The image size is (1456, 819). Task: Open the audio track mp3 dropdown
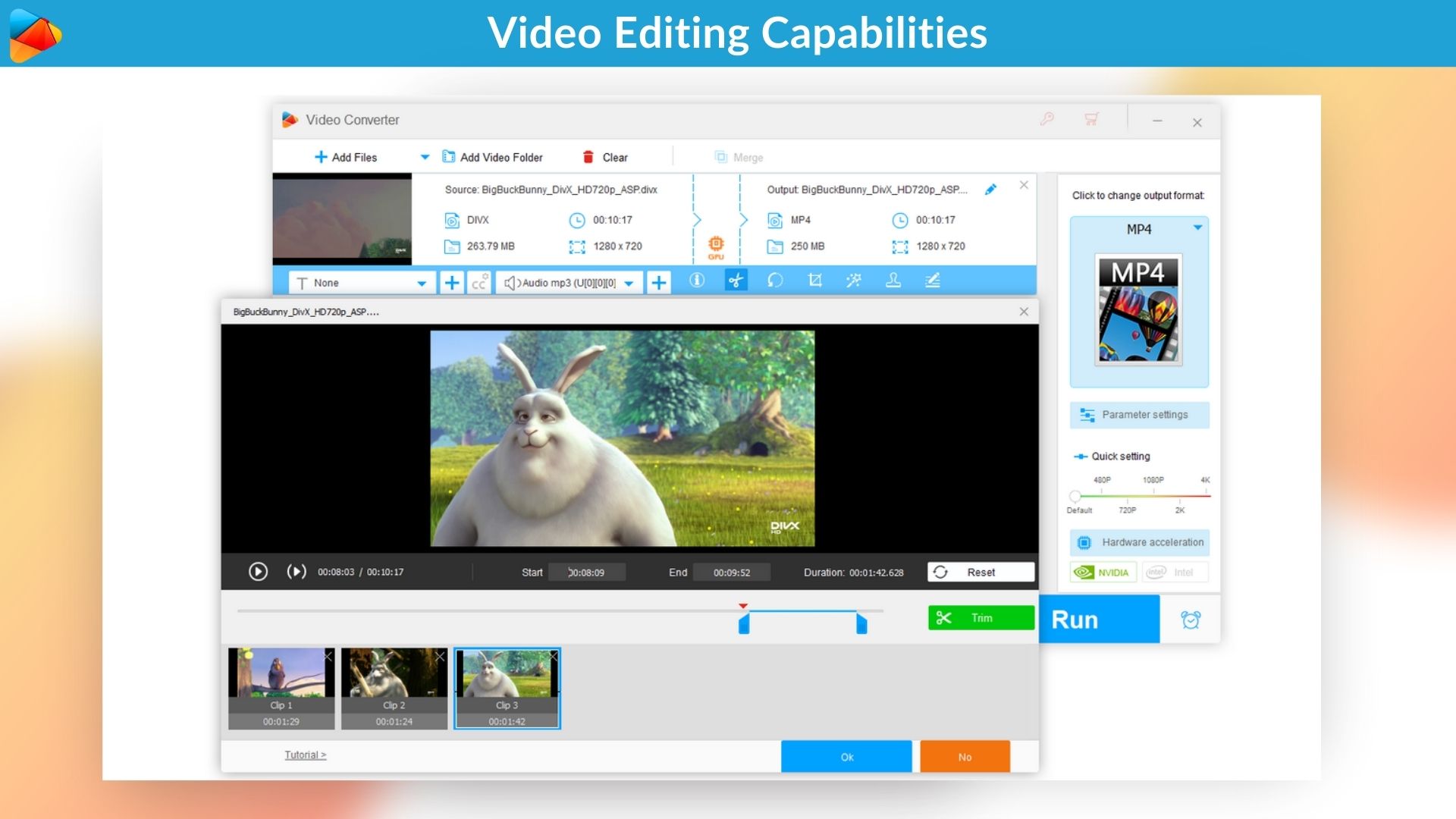(x=629, y=284)
